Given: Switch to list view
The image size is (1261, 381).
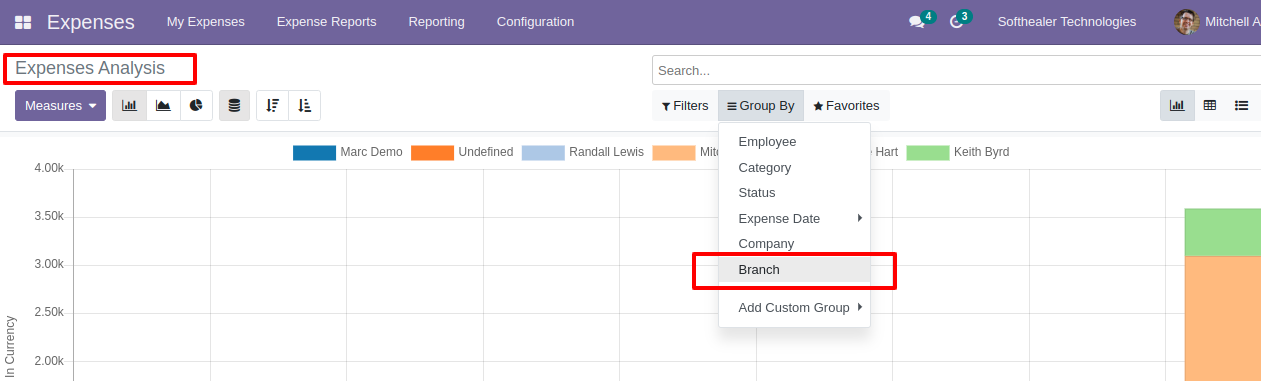Looking at the screenshot, I should tap(1242, 105).
